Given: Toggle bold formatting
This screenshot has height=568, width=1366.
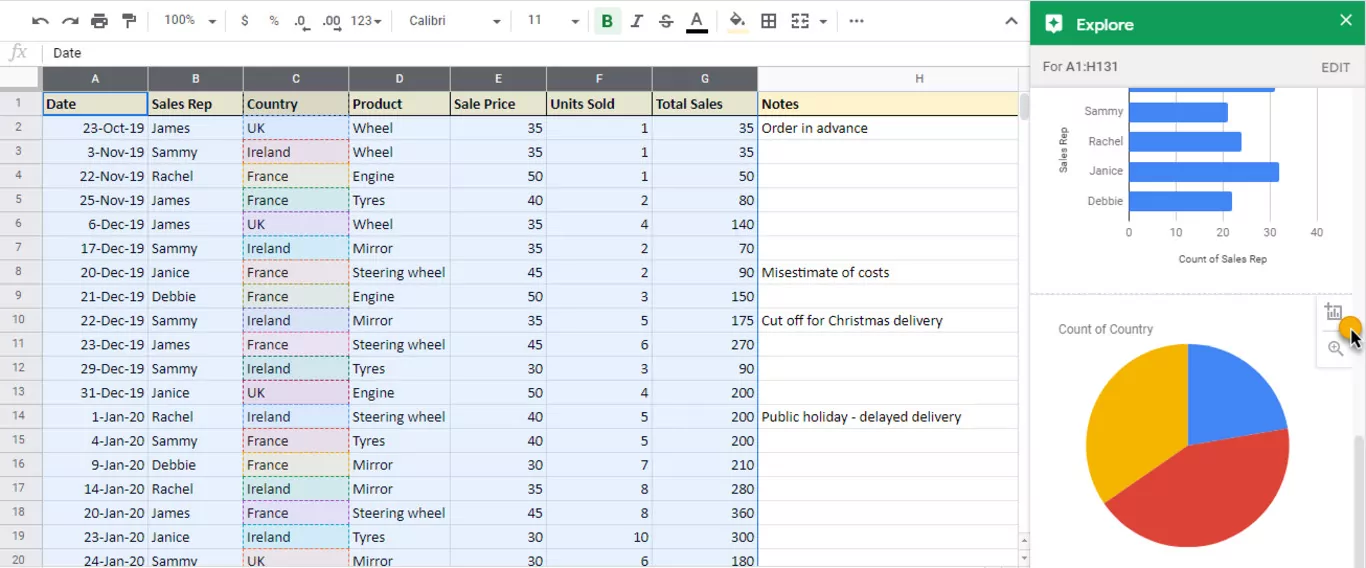Looking at the screenshot, I should click(x=607, y=21).
